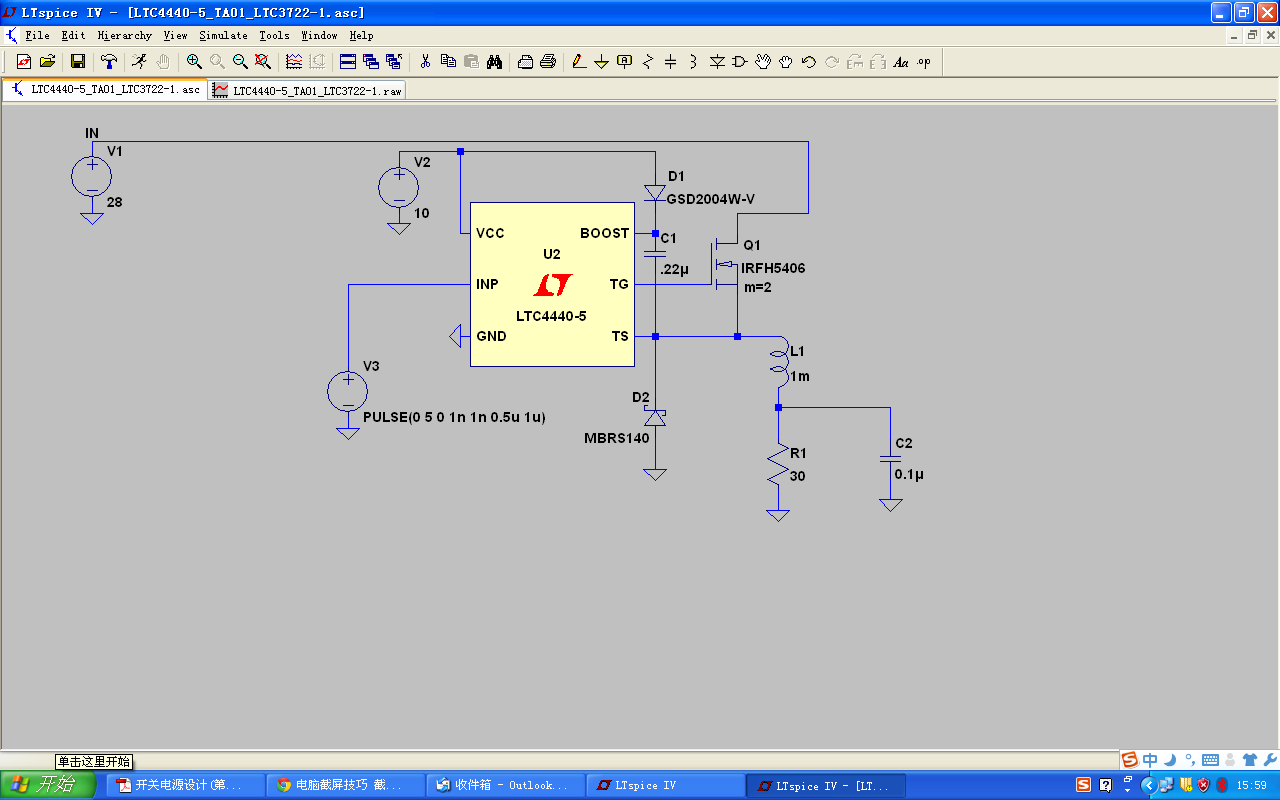Viewport: 1280px width, 800px height.
Task: Click the Autorange waveform plot icon
Action: pos(294,62)
